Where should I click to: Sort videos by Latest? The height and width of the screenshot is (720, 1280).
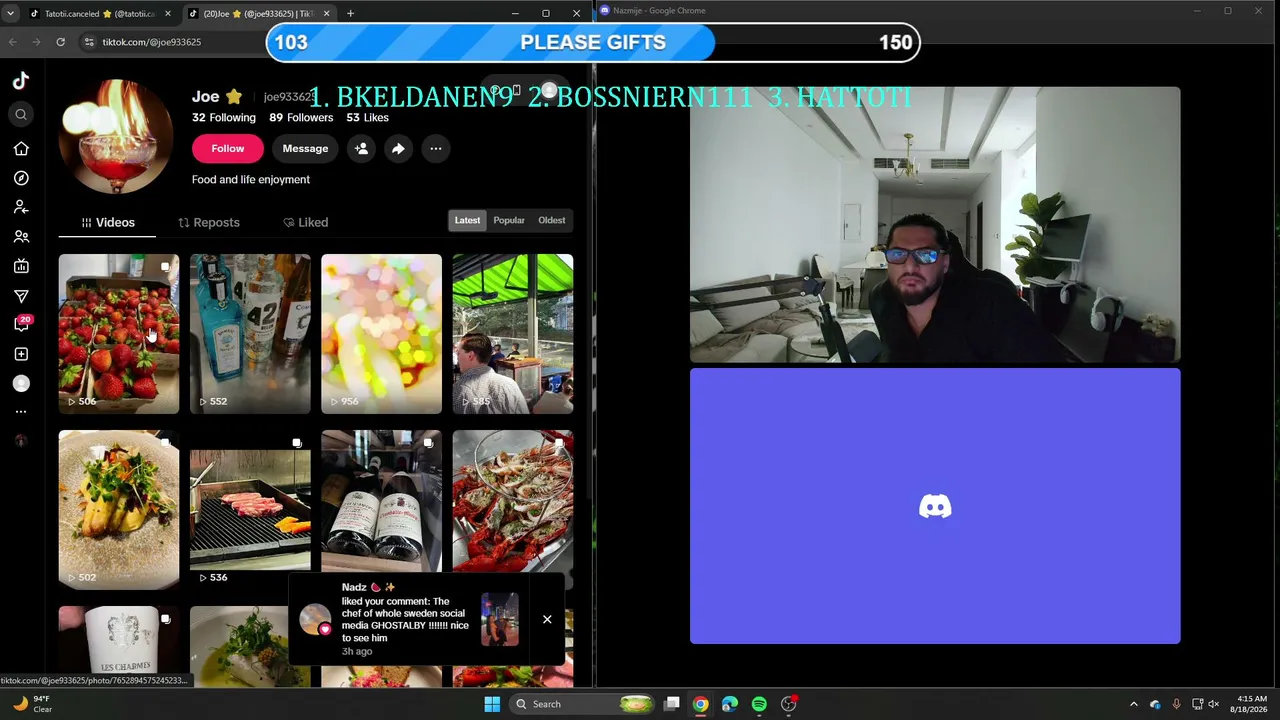[x=467, y=220]
